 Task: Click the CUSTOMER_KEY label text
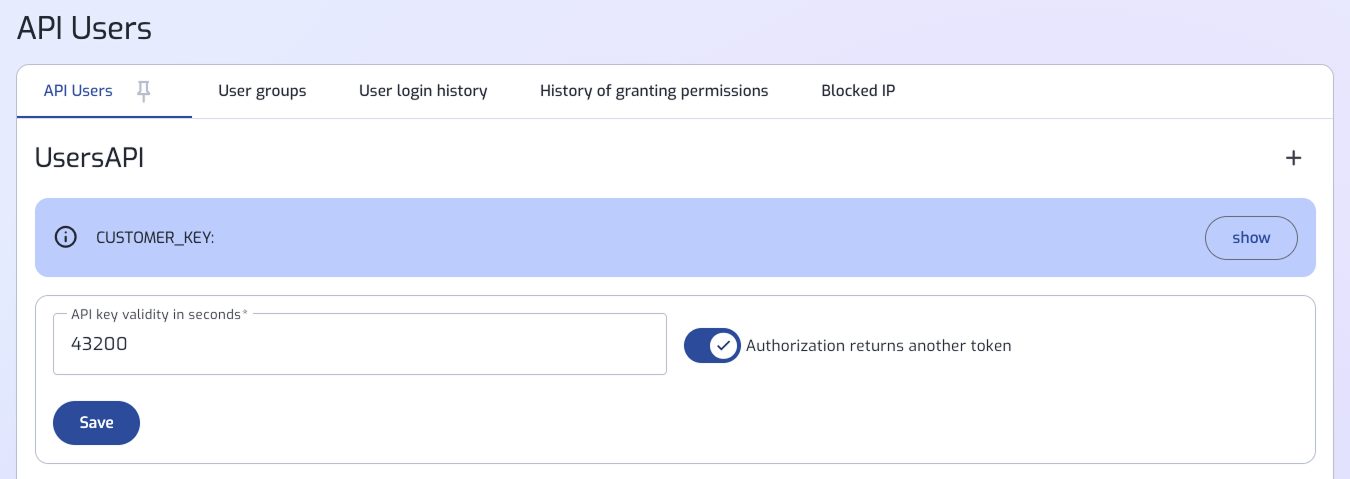pos(155,238)
